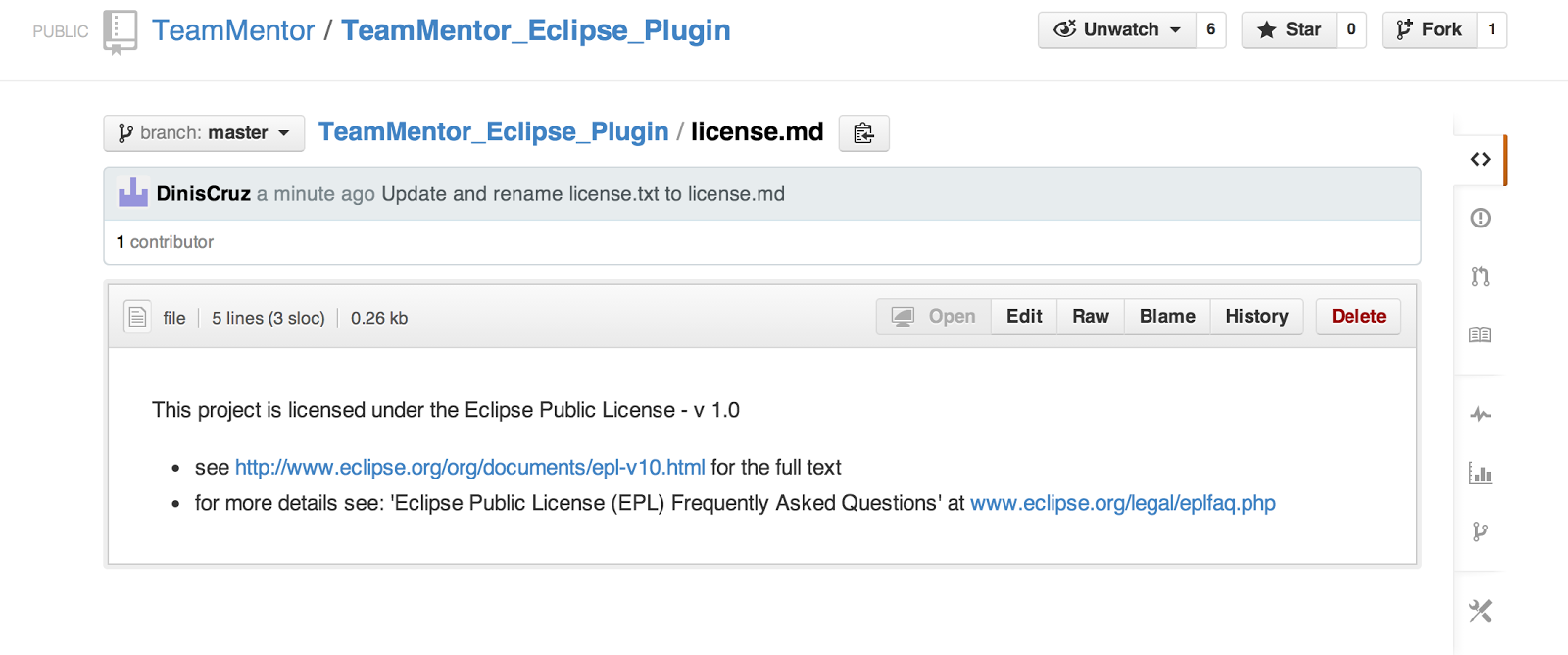
Task: Open the Pulse activity icon
Action: pos(1480,415)
